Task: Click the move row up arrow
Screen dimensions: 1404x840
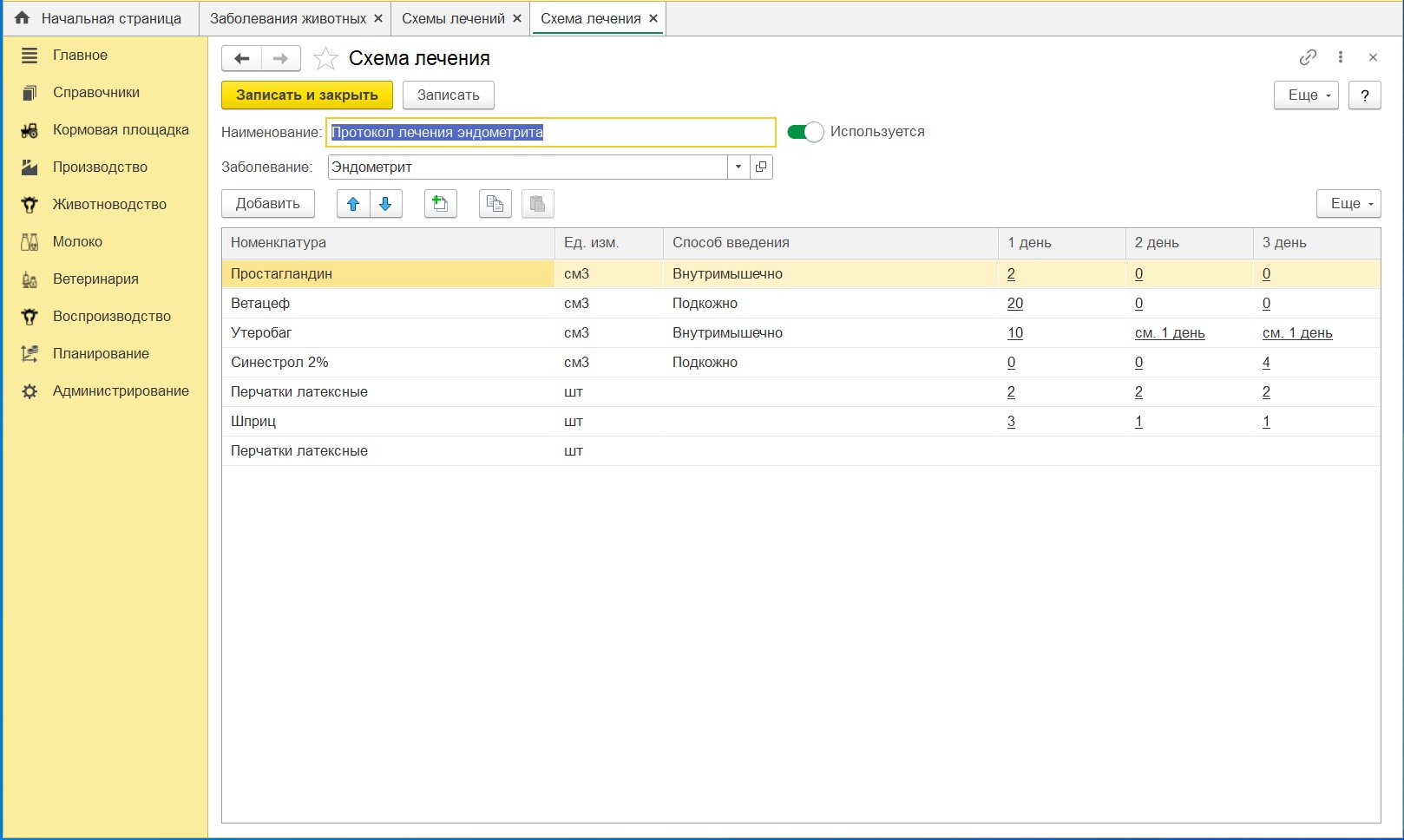Action: pos(353,204)
